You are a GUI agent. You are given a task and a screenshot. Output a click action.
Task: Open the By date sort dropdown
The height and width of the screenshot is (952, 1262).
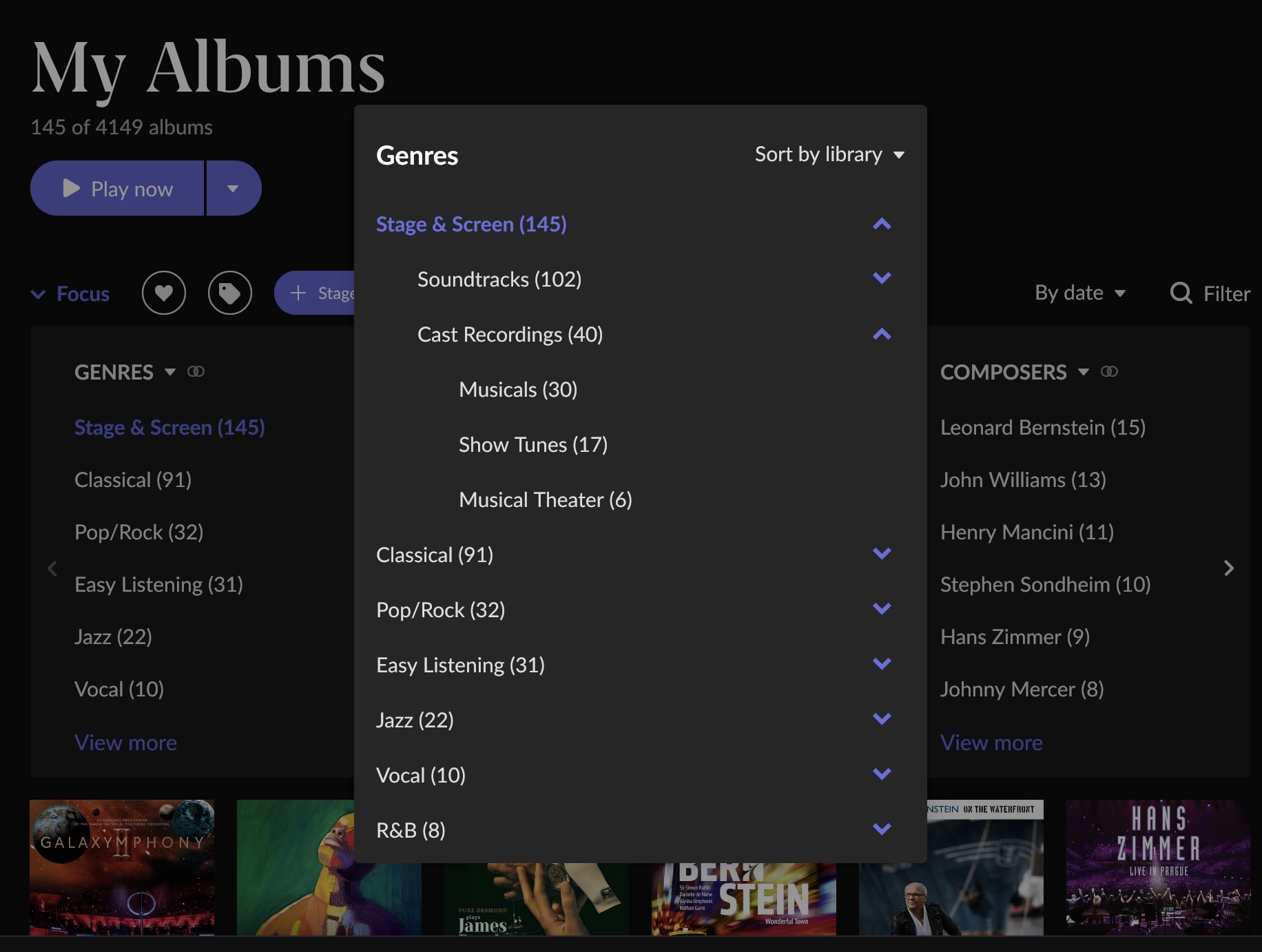[1079, 293]
